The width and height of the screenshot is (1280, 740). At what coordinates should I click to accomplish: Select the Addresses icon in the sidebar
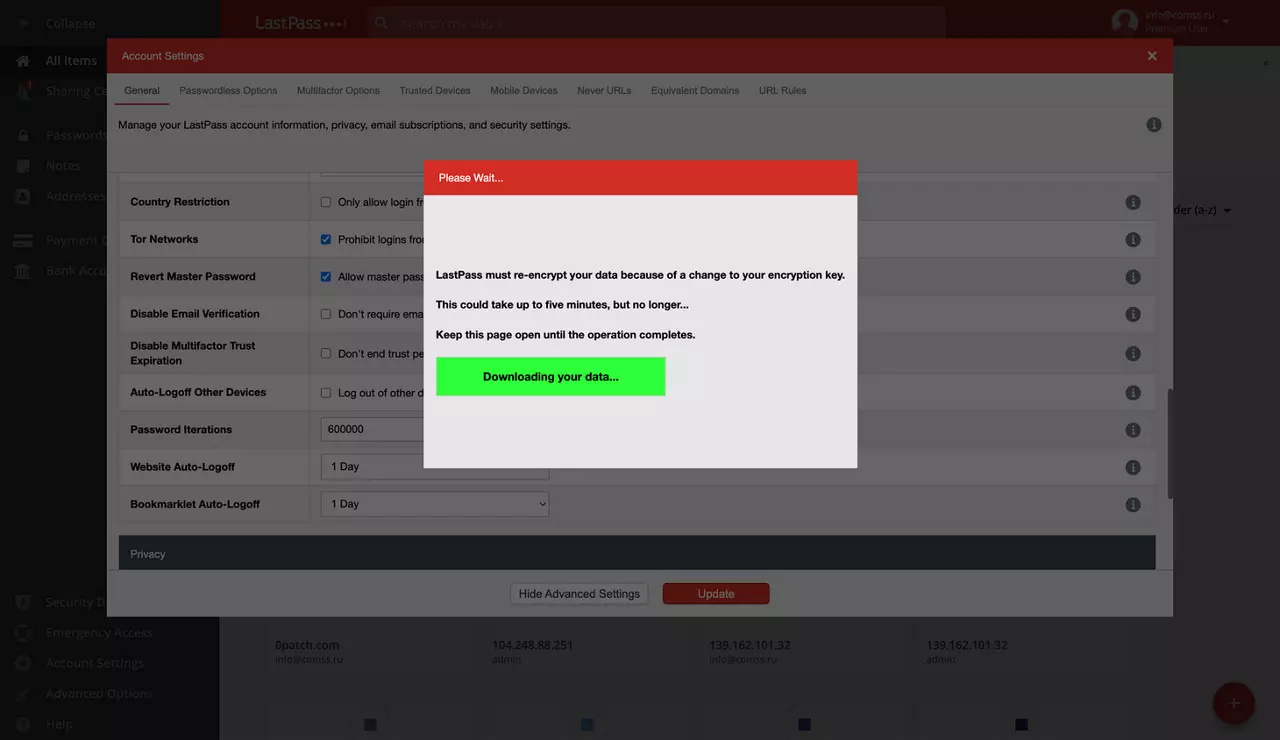click(x=23, y=196)
